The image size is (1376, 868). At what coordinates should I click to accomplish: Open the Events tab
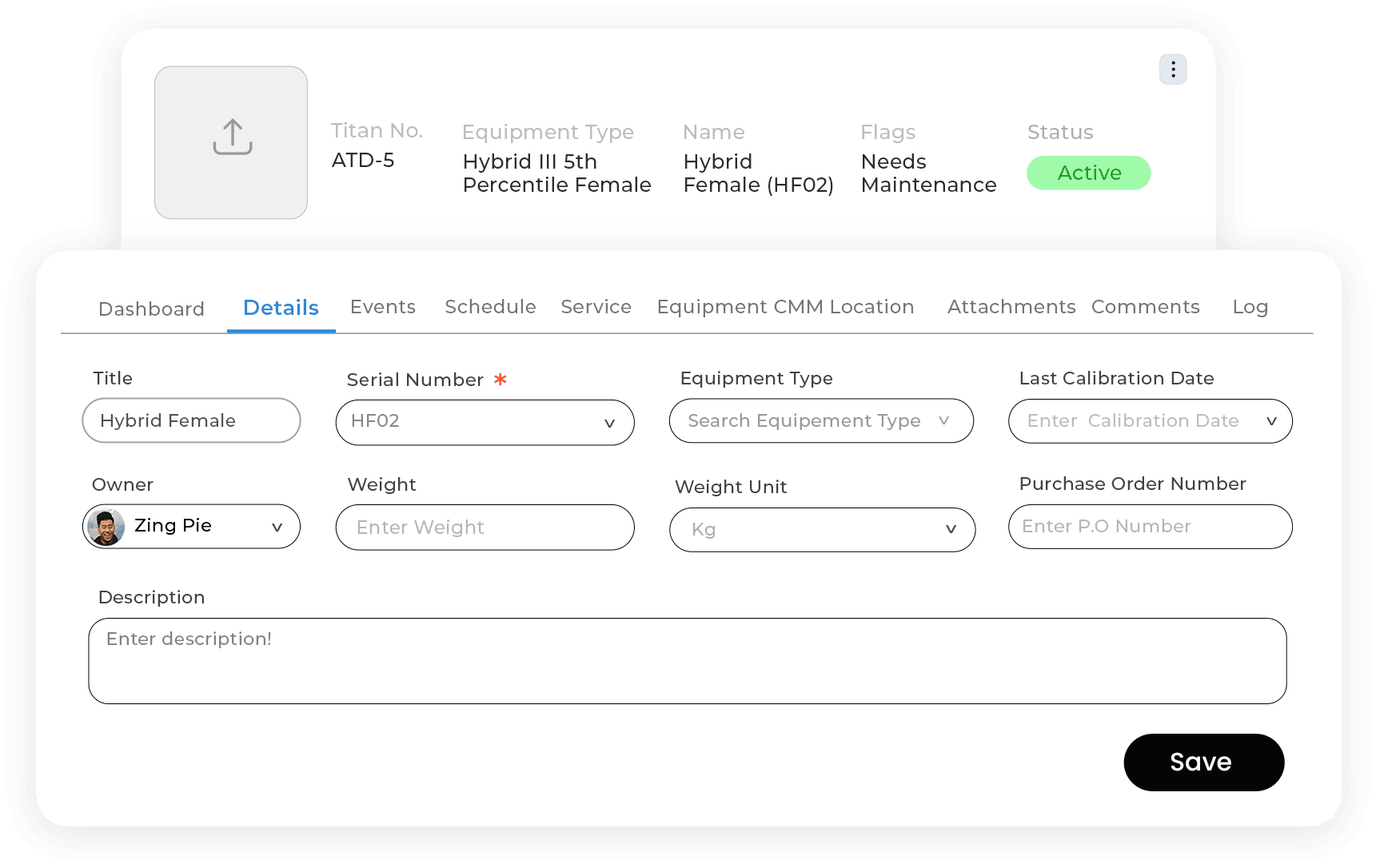pyautogui.click(x=382, y=307)
